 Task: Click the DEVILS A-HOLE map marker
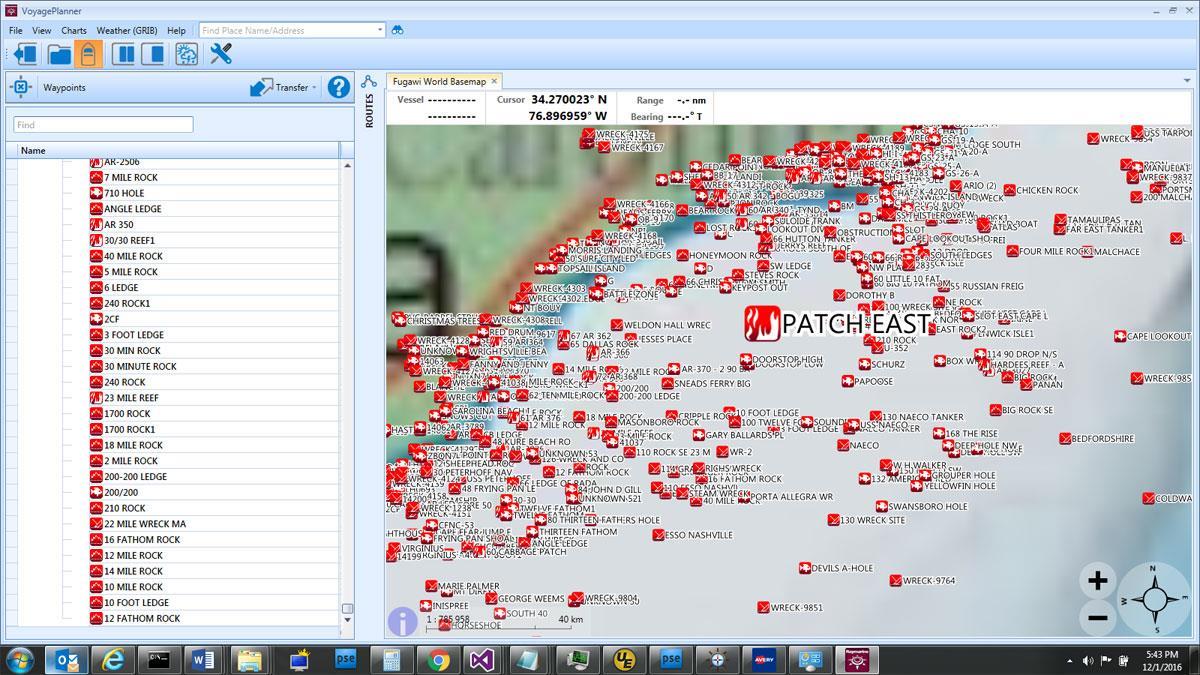coord(805,568)
